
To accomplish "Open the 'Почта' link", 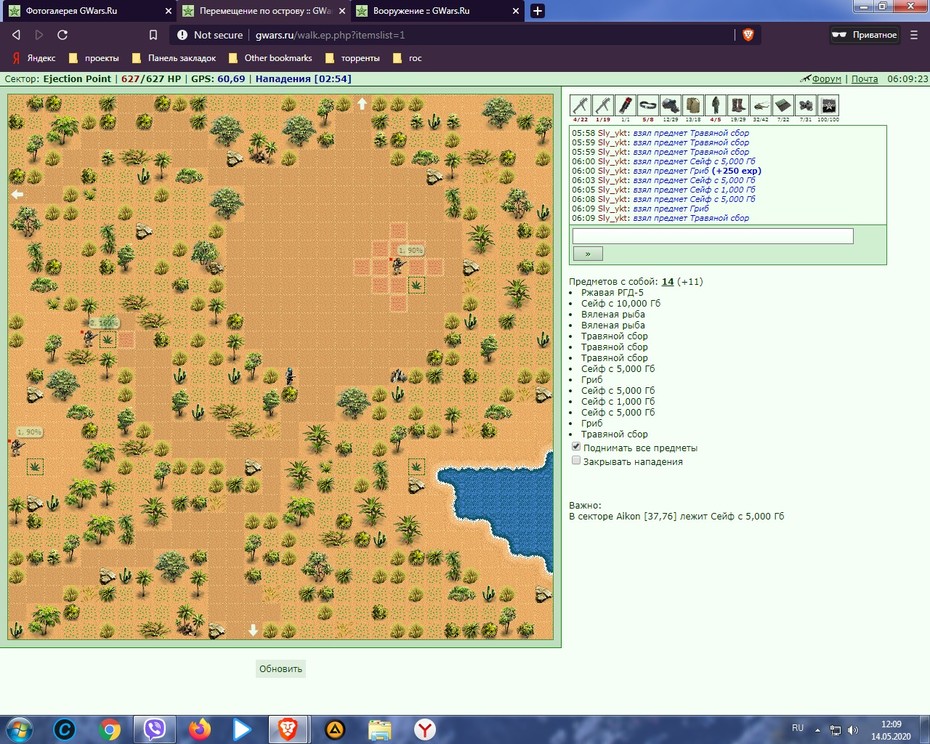I will [864, 79].
